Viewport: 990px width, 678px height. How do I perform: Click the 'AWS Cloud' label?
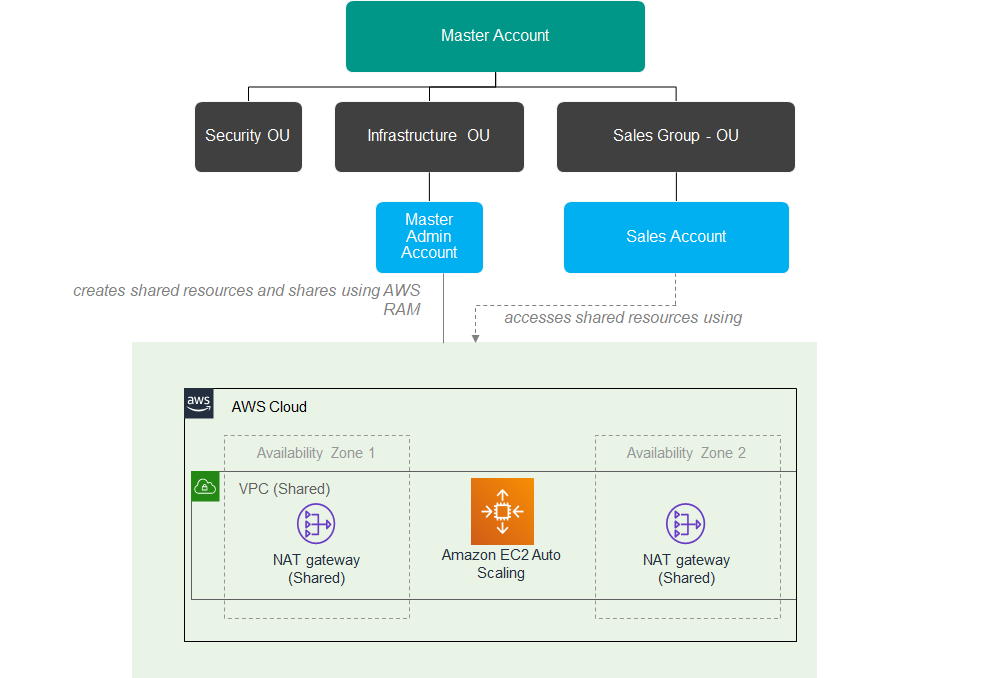point(269,407)
